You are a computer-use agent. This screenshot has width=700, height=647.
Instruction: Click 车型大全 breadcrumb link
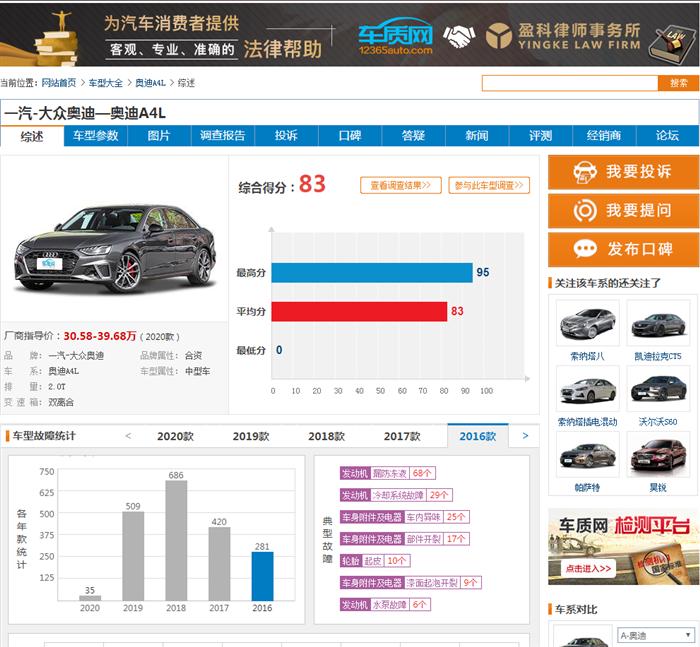tap(105, 83)
